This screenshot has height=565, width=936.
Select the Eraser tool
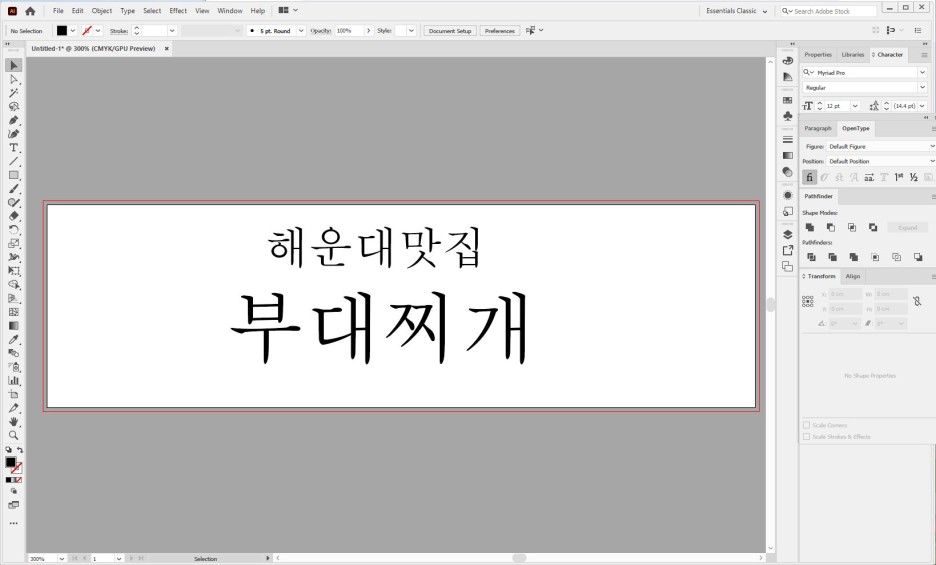[14, 216]
